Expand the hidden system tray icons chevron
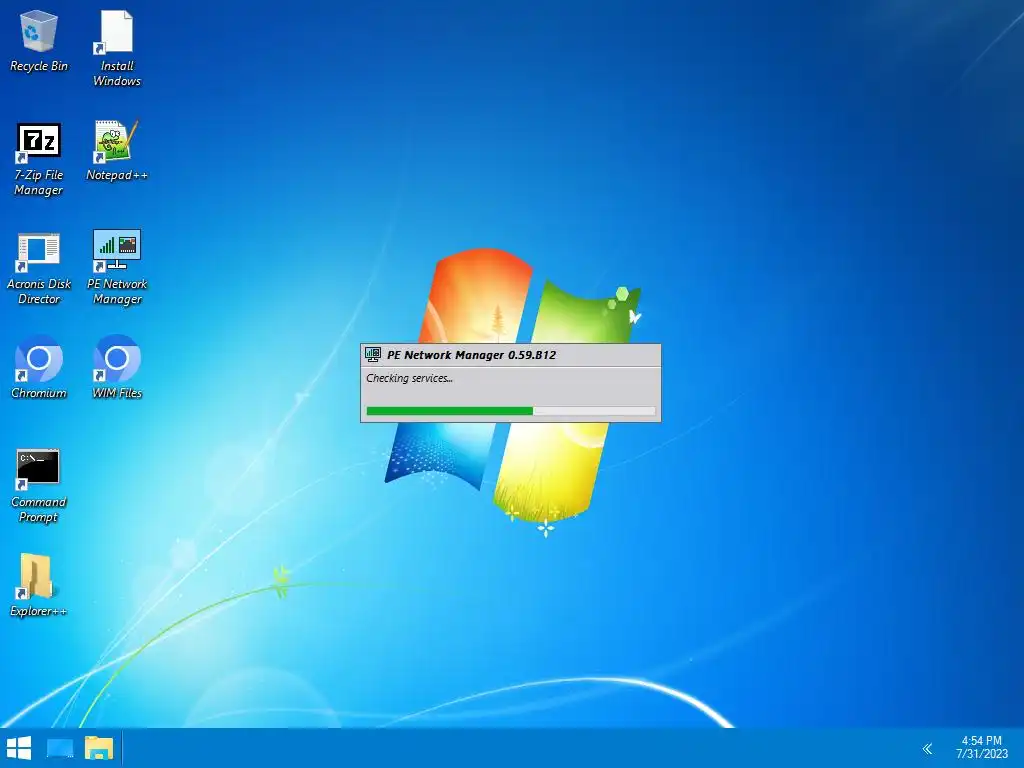The height and width of the screenshot is (768, 1024). pos(927,748)
